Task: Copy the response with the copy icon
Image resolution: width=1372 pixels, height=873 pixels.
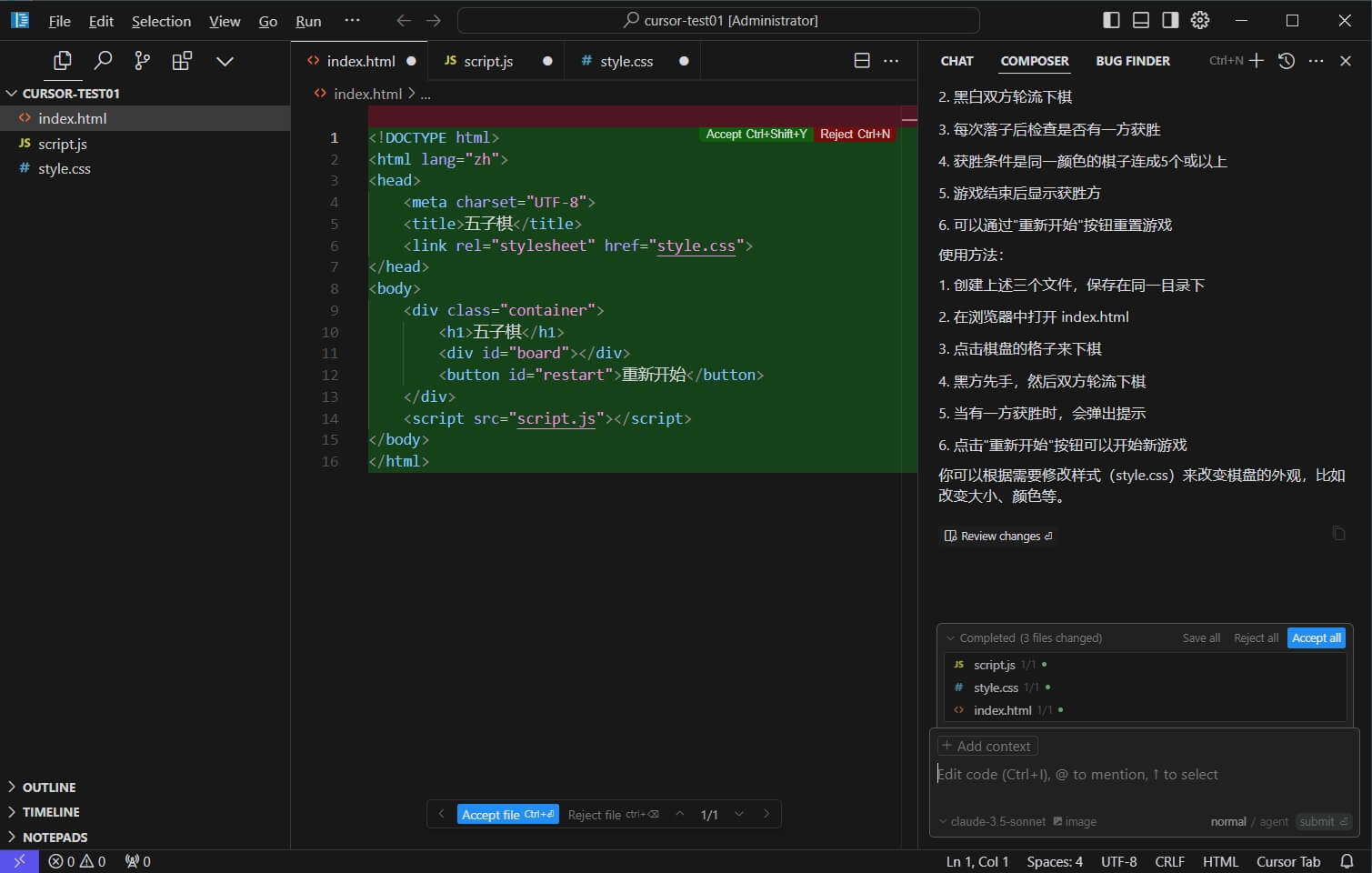Action: click(x=1338, y=533)
